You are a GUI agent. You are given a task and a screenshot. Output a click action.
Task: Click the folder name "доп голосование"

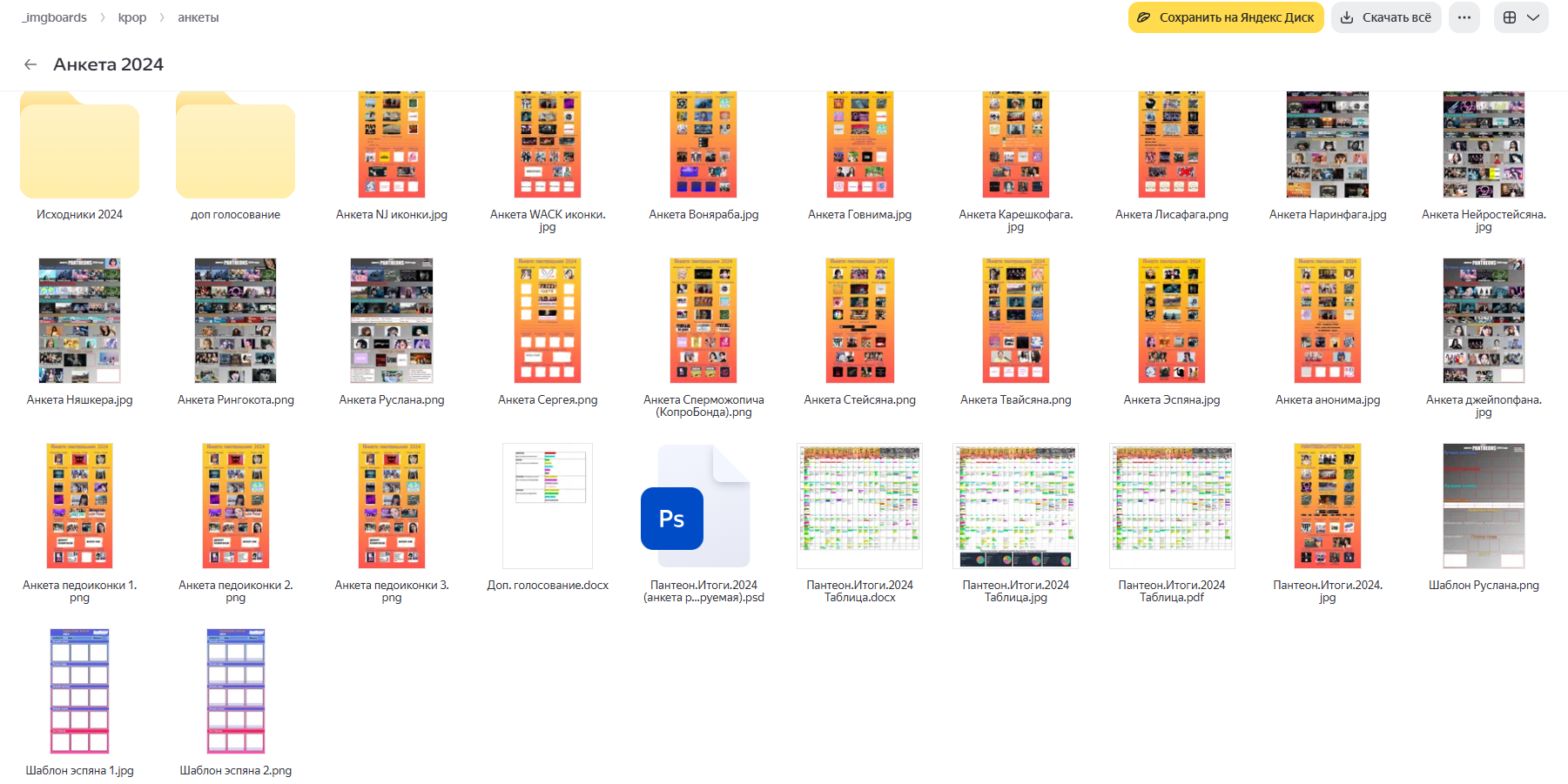coord(235,215)
